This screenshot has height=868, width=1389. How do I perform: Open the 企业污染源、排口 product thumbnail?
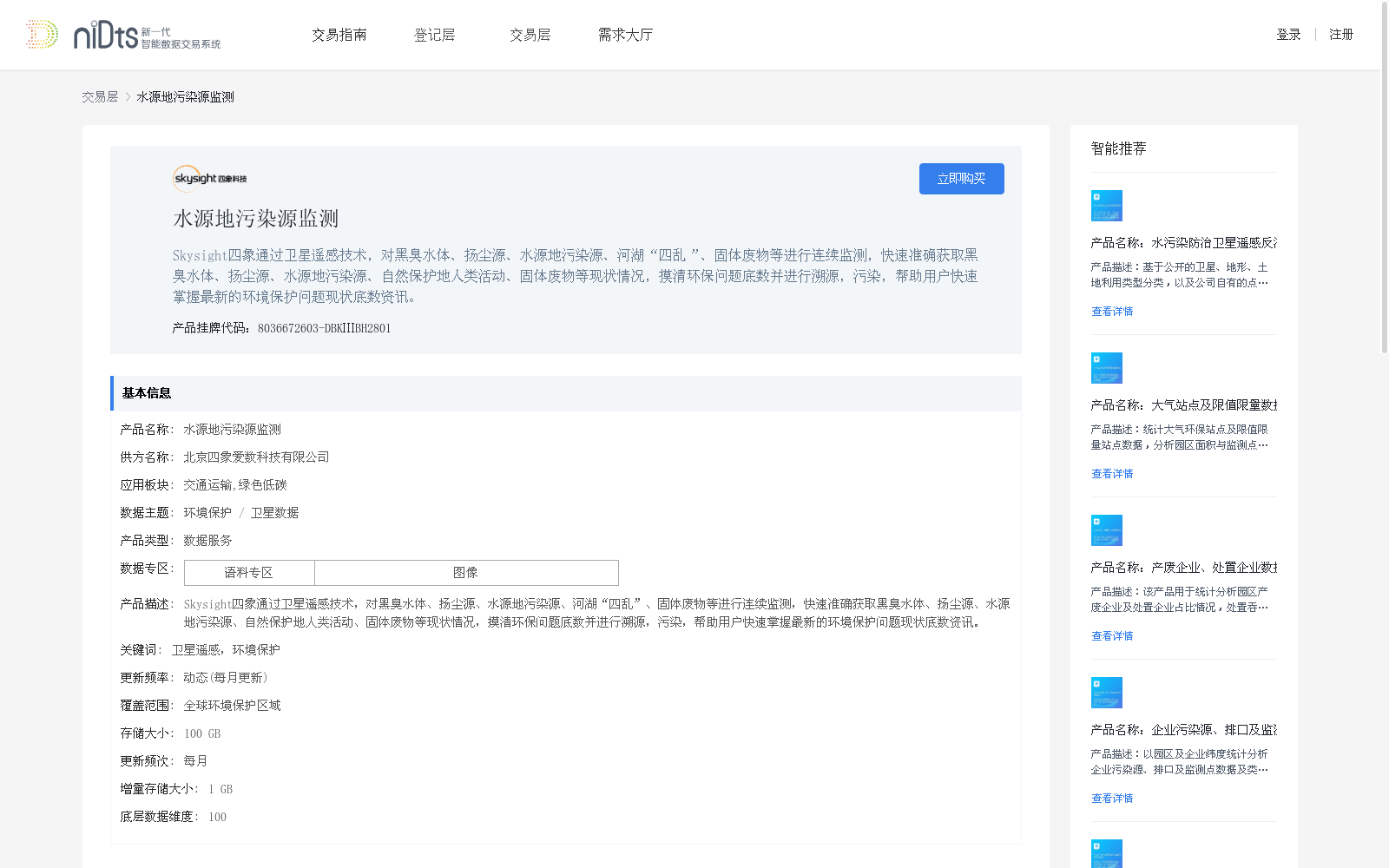(1107, 693)
